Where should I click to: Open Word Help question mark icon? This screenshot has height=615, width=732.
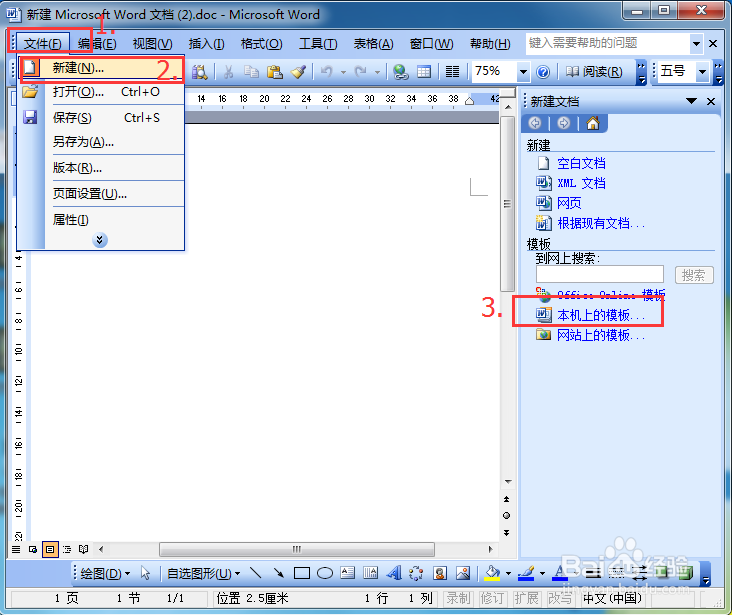(x=542, y=71)
